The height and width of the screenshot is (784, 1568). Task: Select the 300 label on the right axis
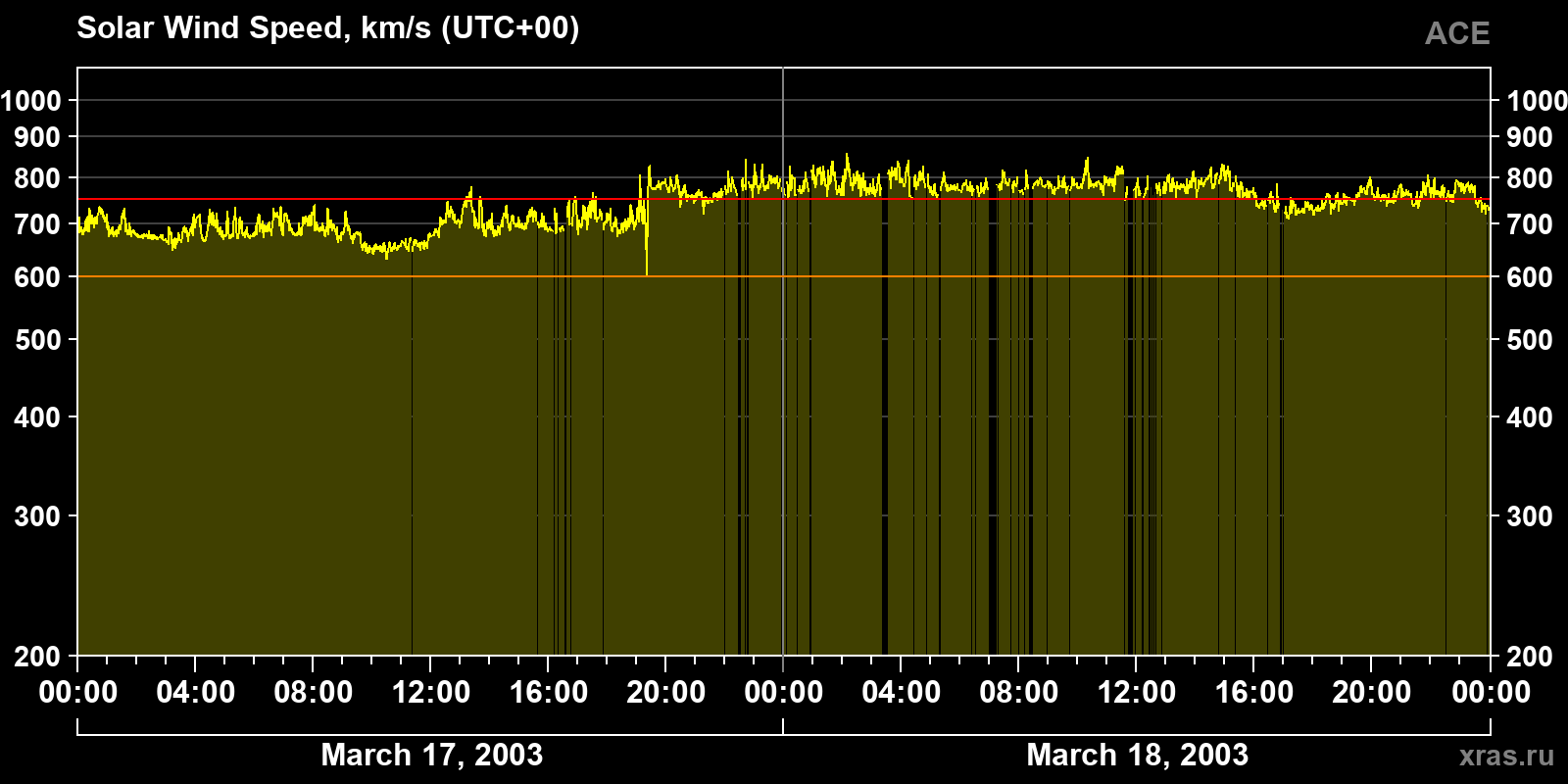tap(1530, 515)
